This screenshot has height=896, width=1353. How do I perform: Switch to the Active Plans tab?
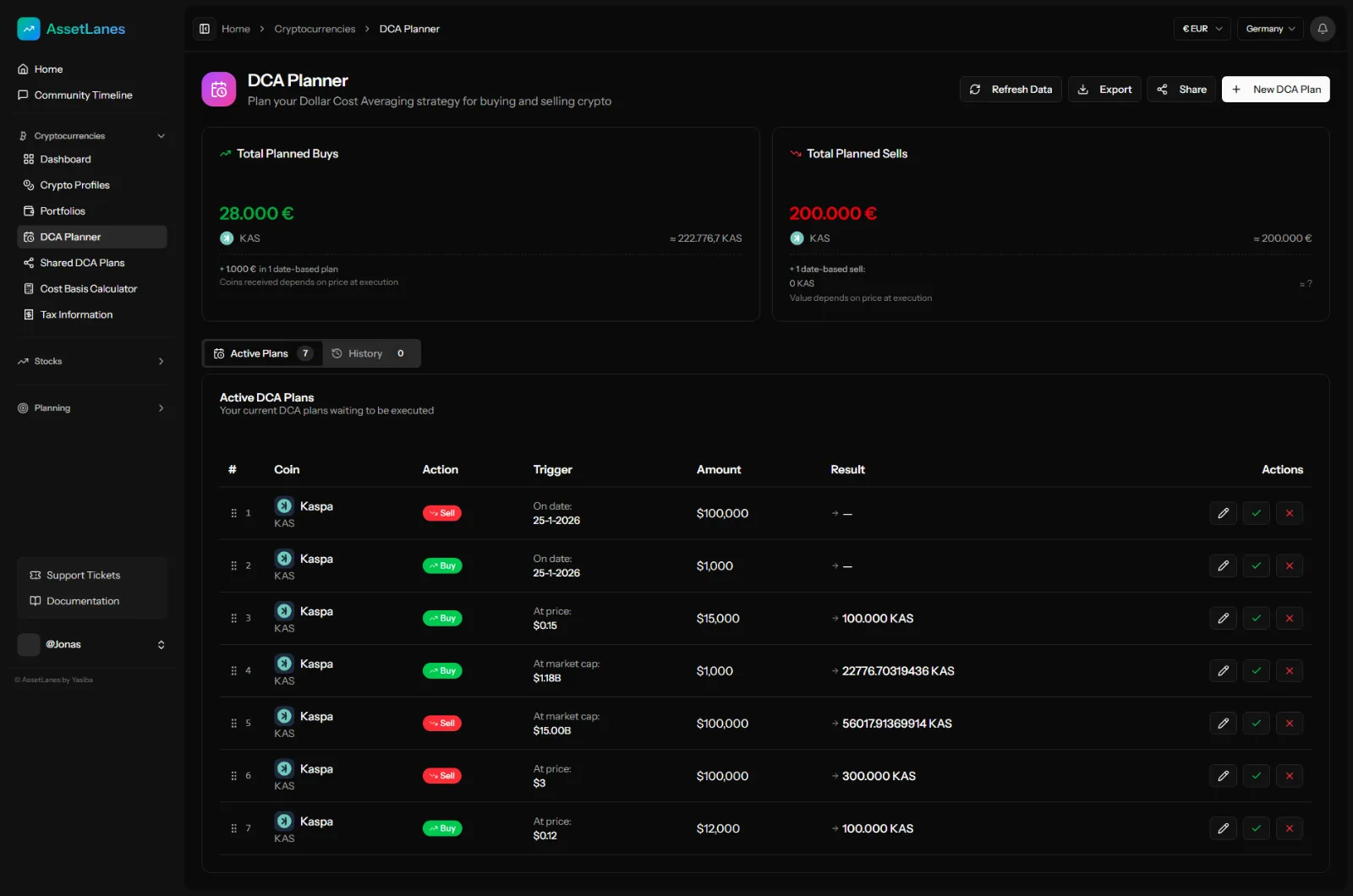tap(263, 353)
